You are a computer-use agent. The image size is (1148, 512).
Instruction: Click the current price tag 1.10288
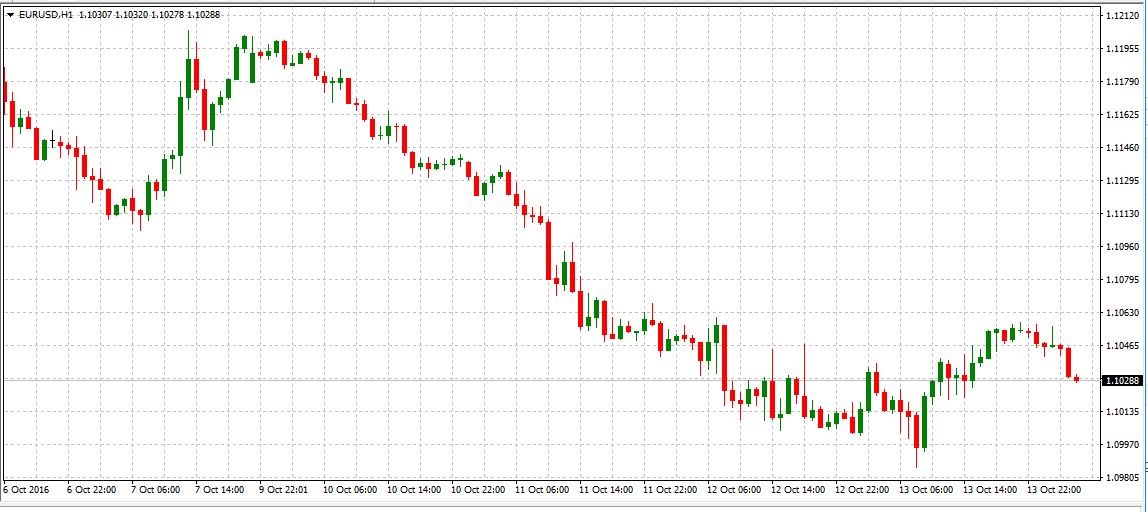1123,380
